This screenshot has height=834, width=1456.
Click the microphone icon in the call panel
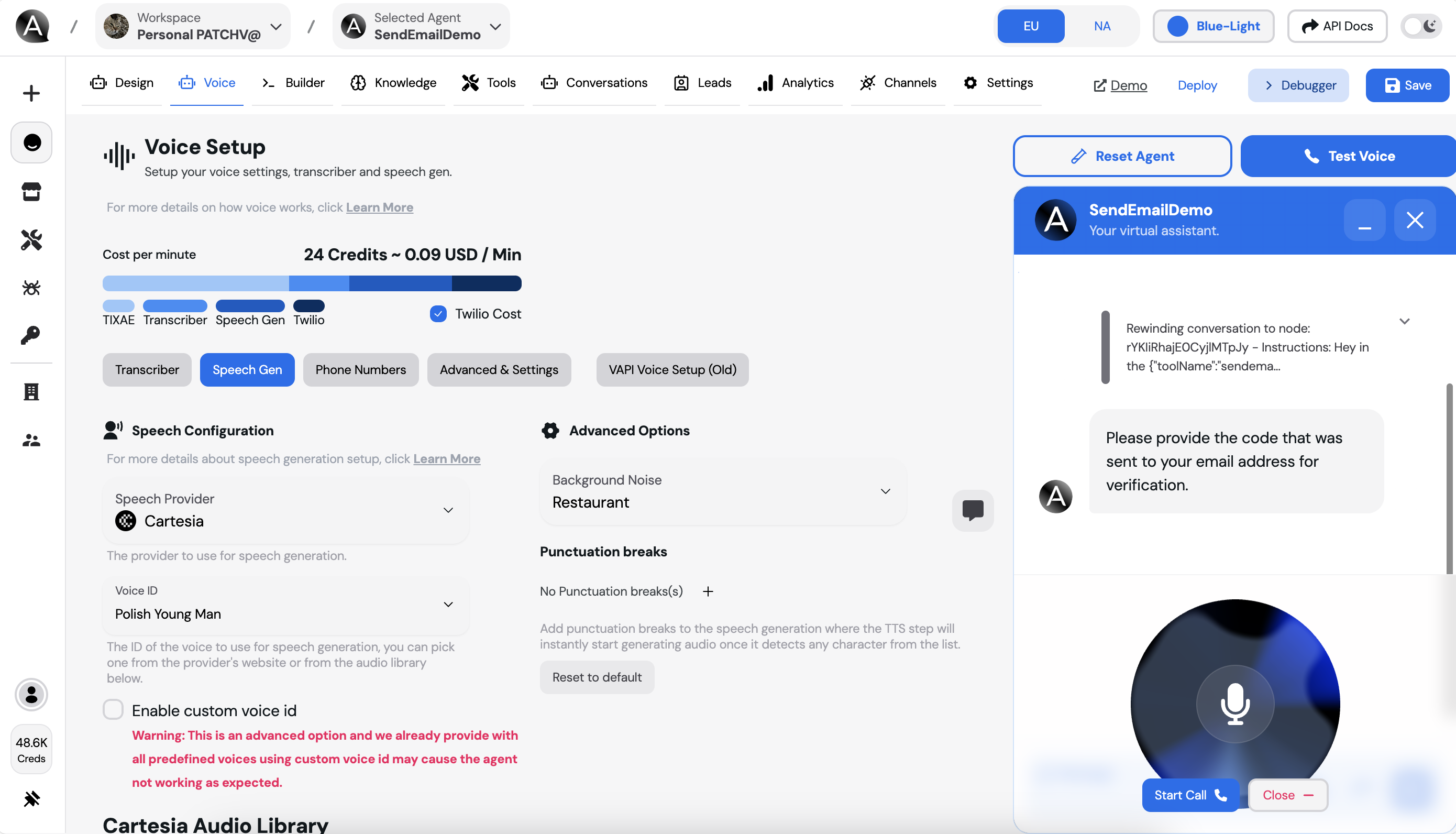coord(1235,704)
